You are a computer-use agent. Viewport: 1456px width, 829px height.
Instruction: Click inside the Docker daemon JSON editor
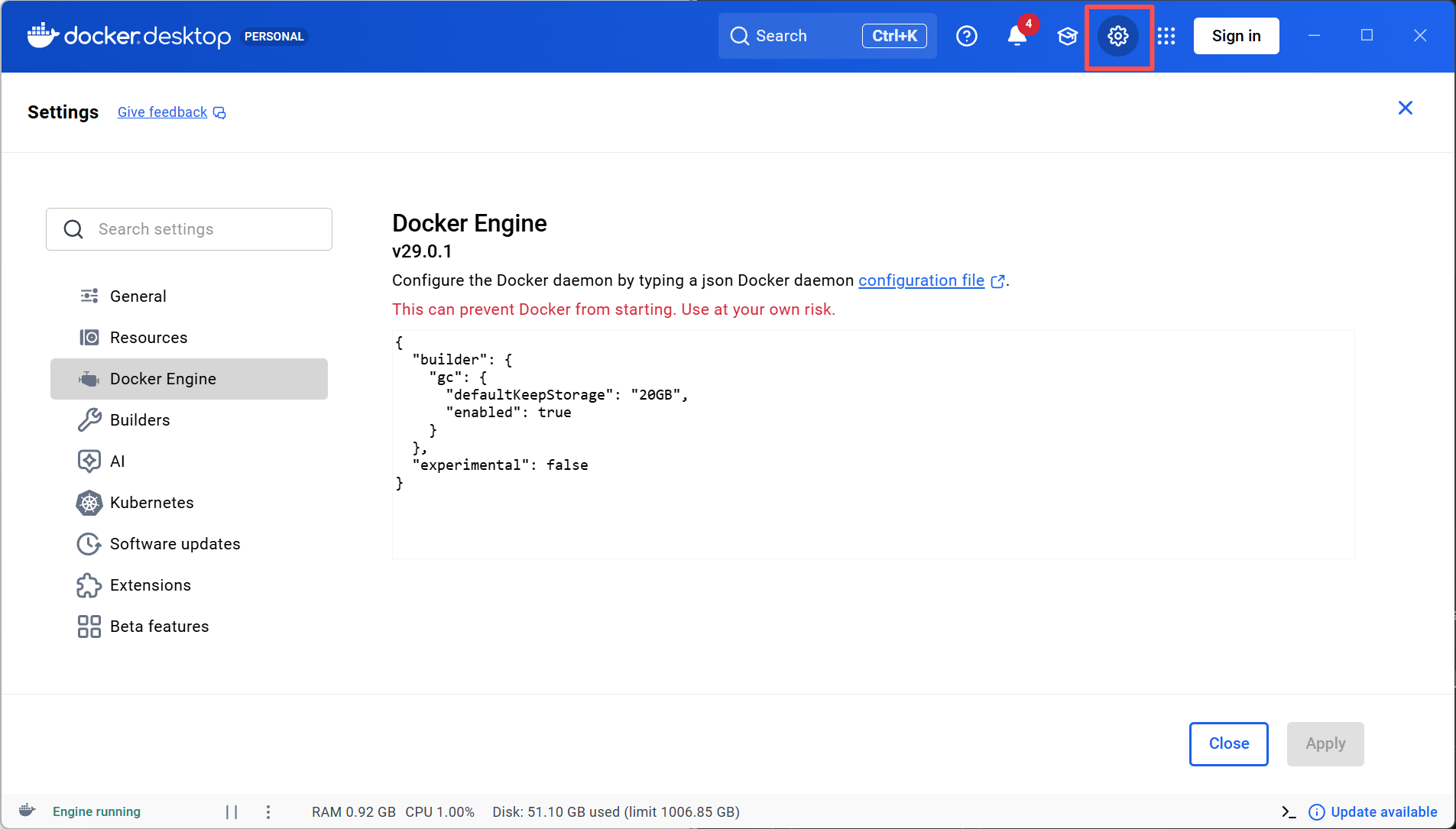[873, 444]
